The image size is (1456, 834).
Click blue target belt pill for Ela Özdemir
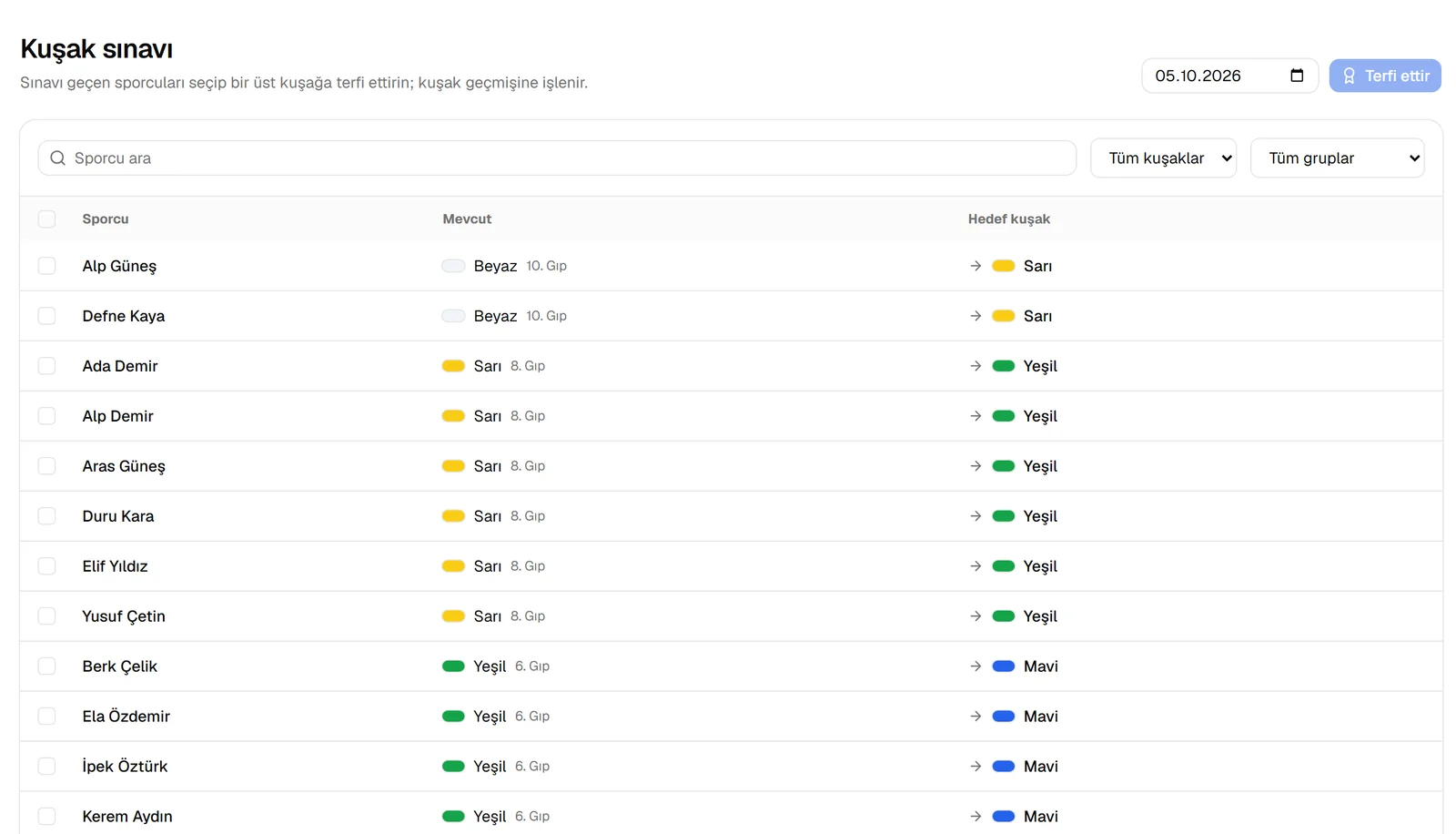click(x=1003, y=717)
